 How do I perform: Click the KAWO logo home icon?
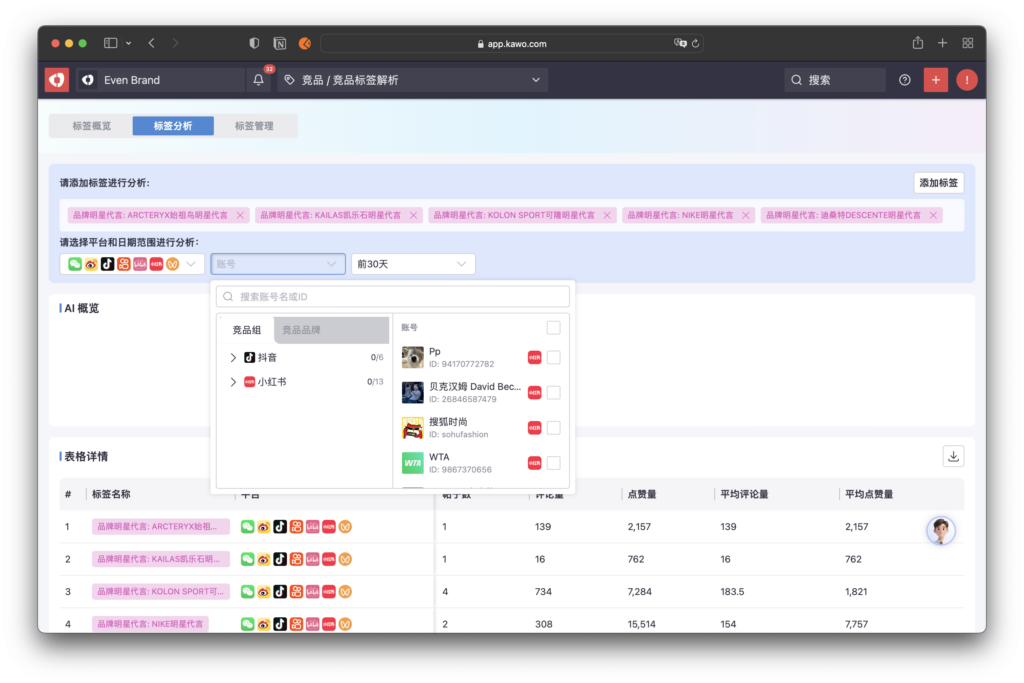(x=57, y=80)
